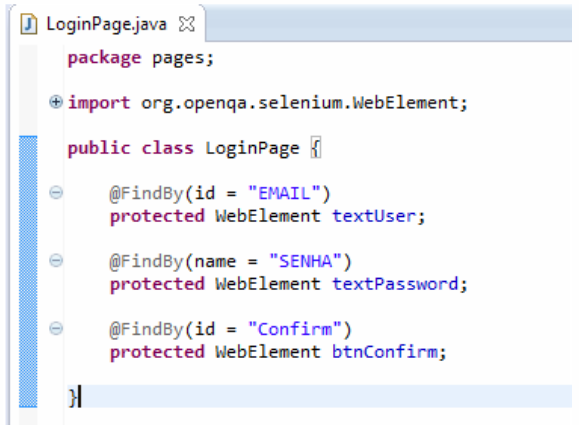Screen dimensions: 579x425
Task: Click the package keyword on the first line
Action: [x=104, y=58]
